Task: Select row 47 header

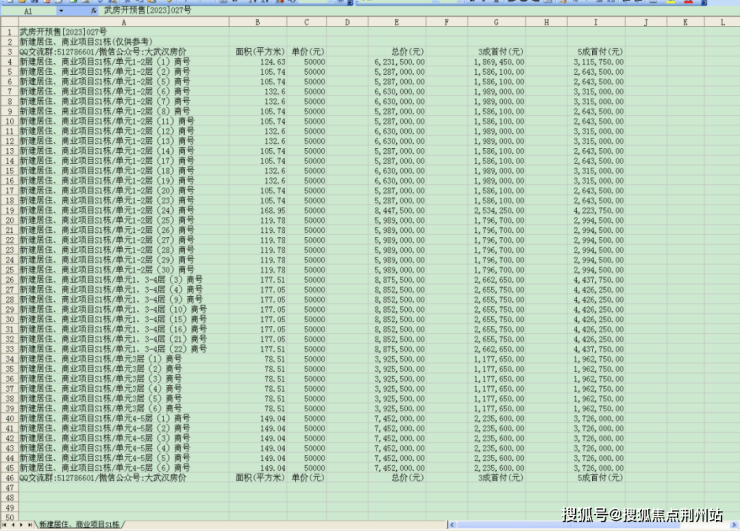Action: coord(9,488)
